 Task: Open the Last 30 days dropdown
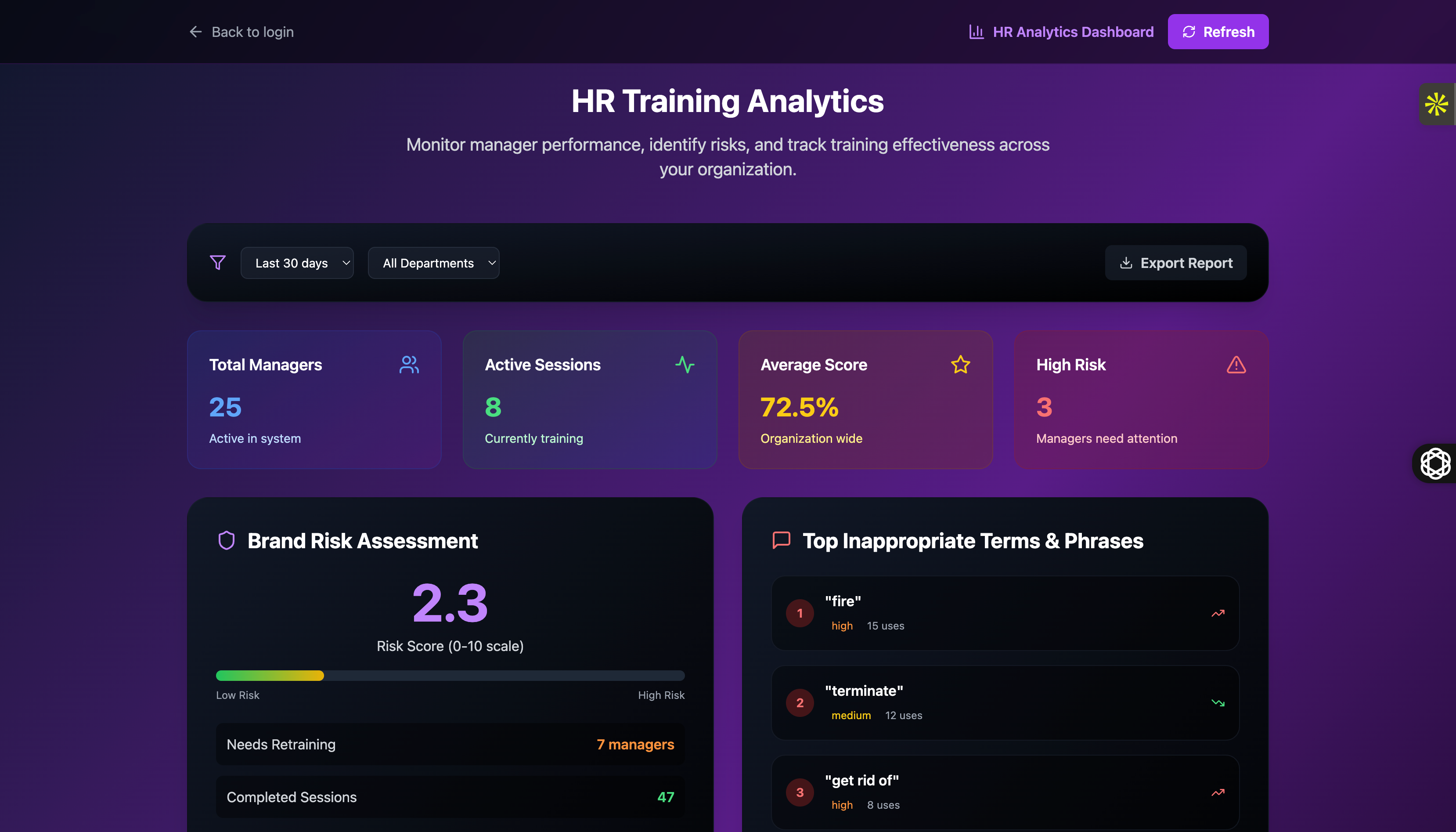297,263
